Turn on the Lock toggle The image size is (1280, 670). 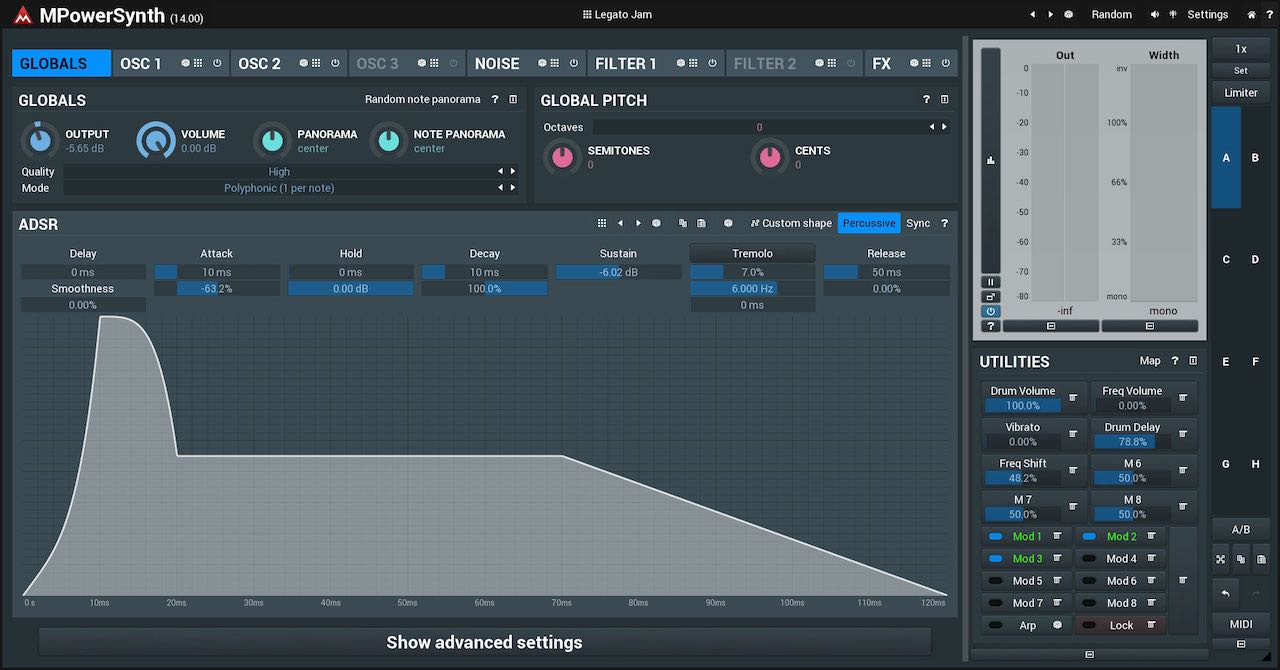[1088, 625]
